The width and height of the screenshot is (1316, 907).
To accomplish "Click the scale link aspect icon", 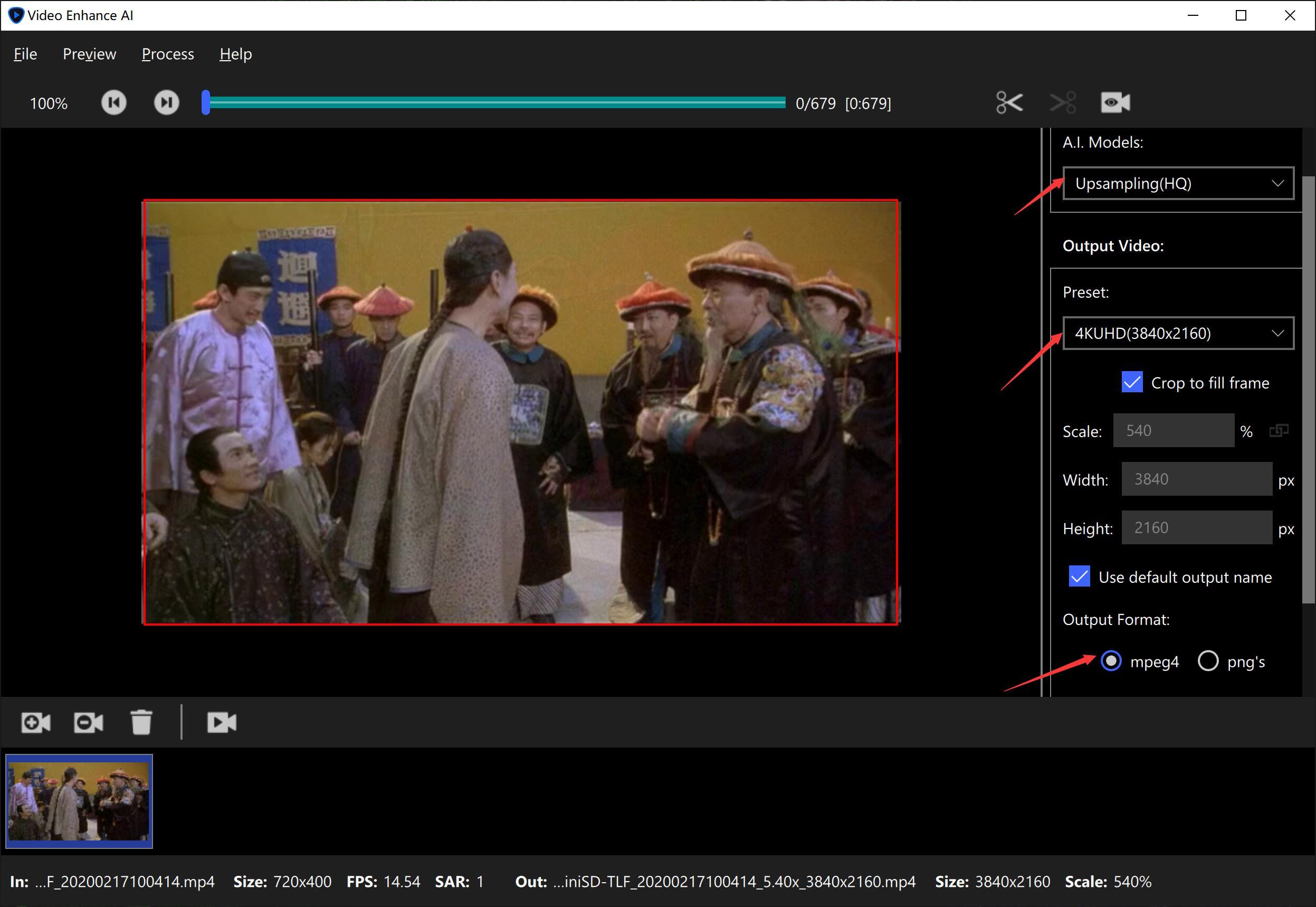I will click(x=1279, y=431).
